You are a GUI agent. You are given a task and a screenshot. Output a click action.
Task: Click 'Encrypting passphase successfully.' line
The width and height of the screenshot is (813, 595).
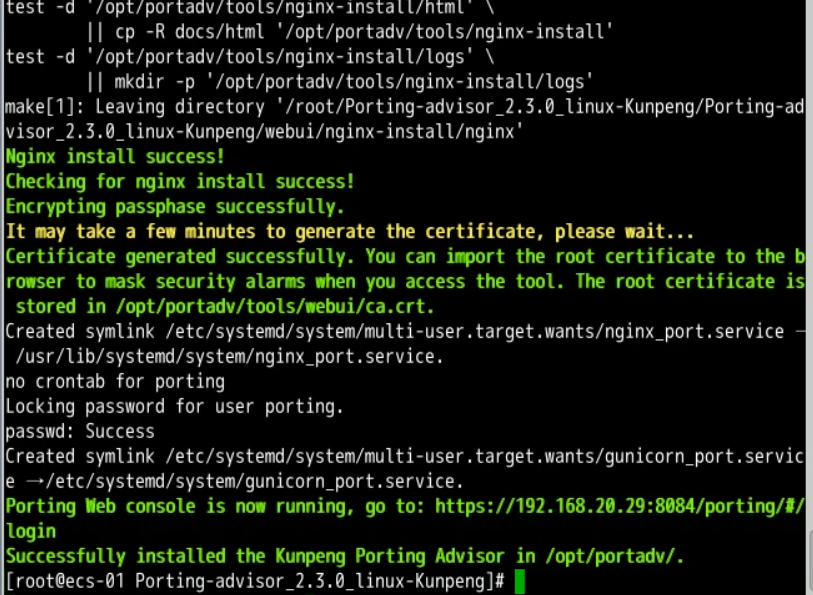tap(175, 207)
